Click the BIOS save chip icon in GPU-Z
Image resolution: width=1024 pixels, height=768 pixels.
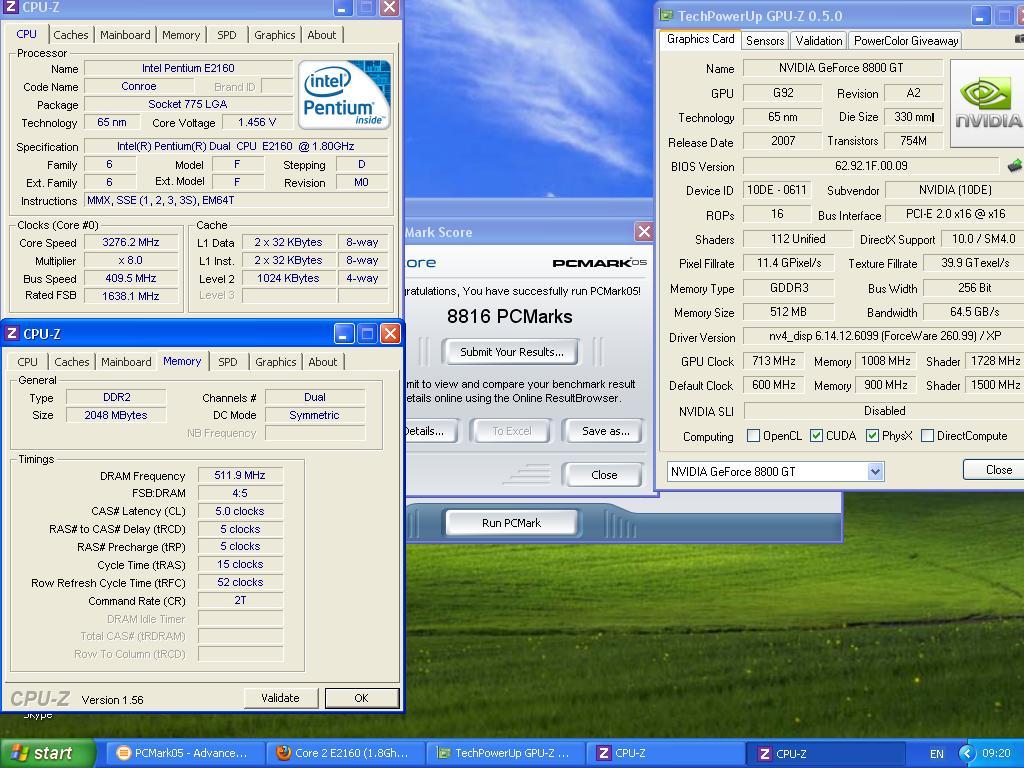[1014, 166]
